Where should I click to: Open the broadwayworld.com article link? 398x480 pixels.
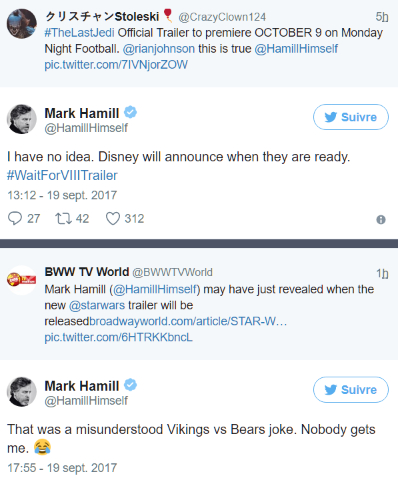188,321
